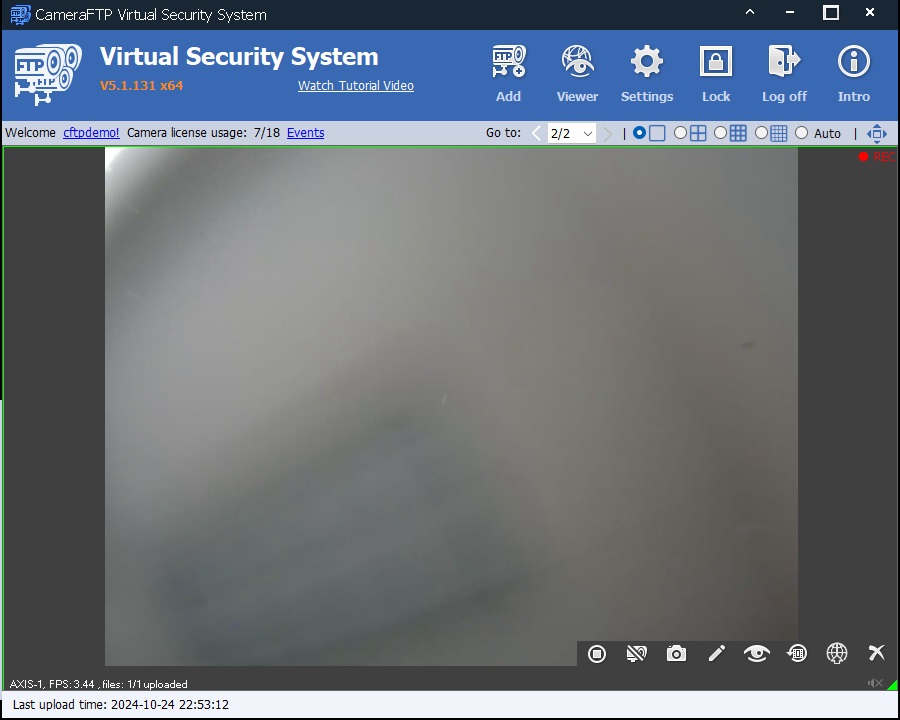Select the single-camera layout radio button
900x720 pixels.
(640, 133)
